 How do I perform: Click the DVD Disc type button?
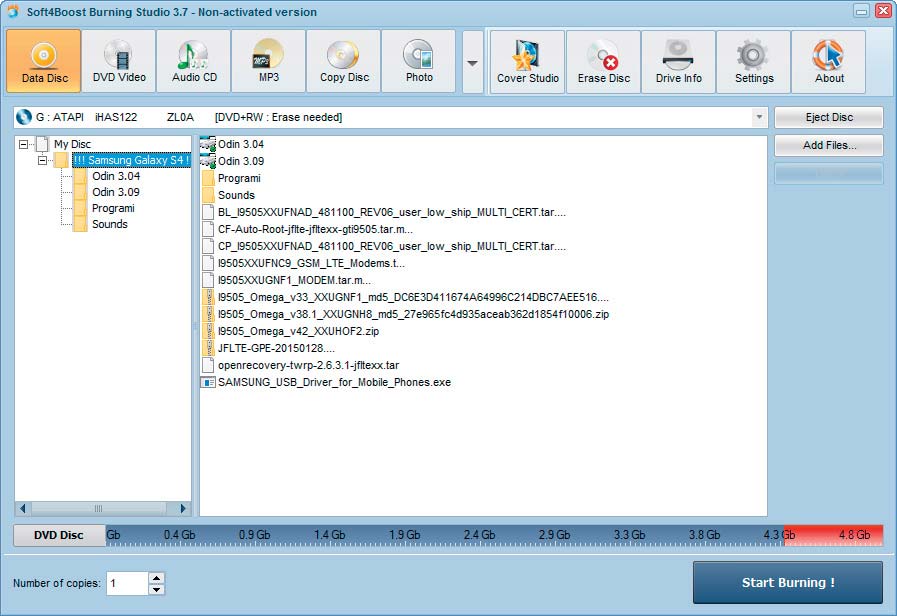(59, 535)
